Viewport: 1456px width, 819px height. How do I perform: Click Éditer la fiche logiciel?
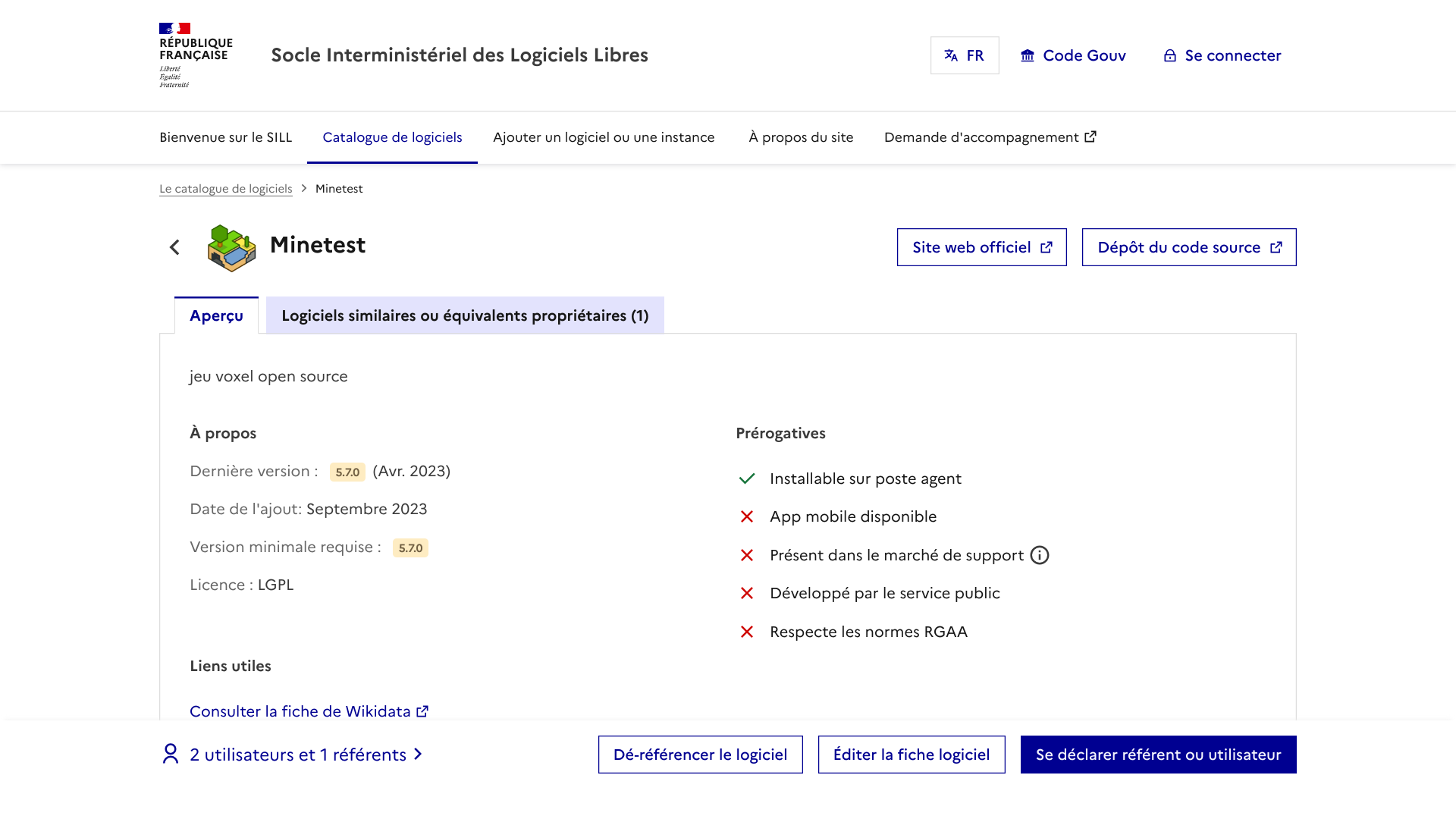pos(912,755)
